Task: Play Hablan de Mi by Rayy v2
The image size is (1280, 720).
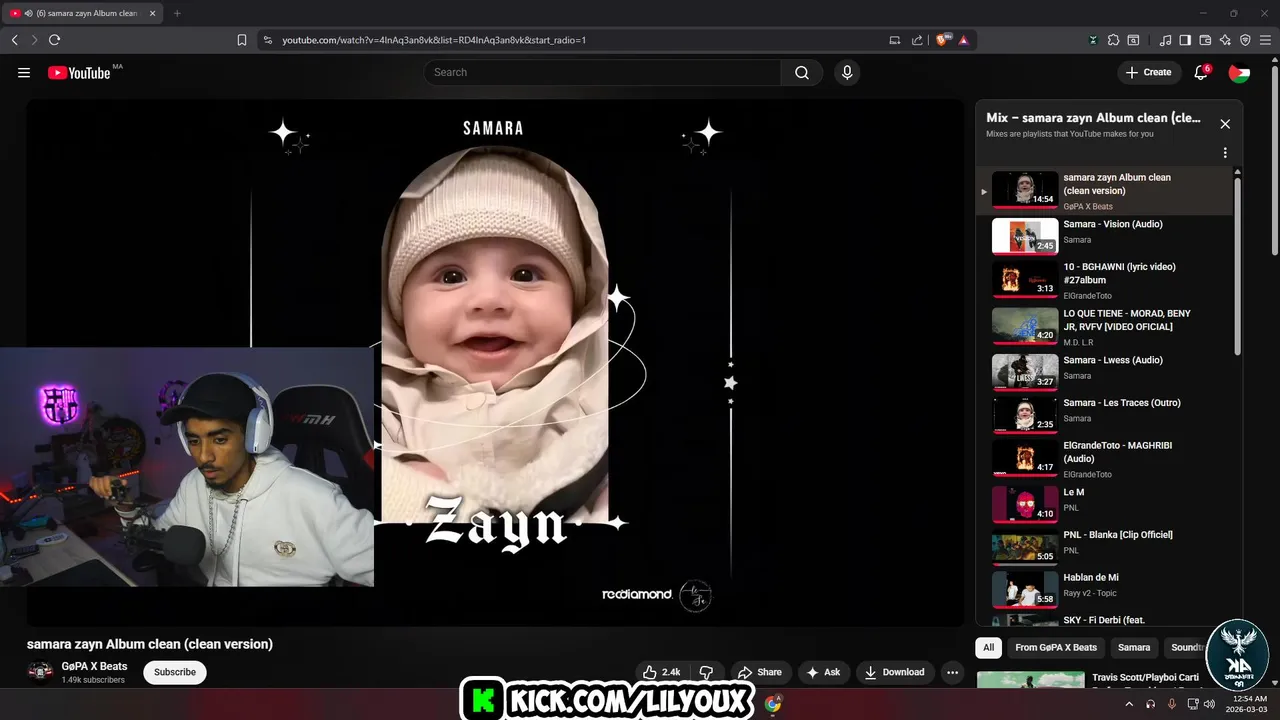Action: (x=1105, y=590)
